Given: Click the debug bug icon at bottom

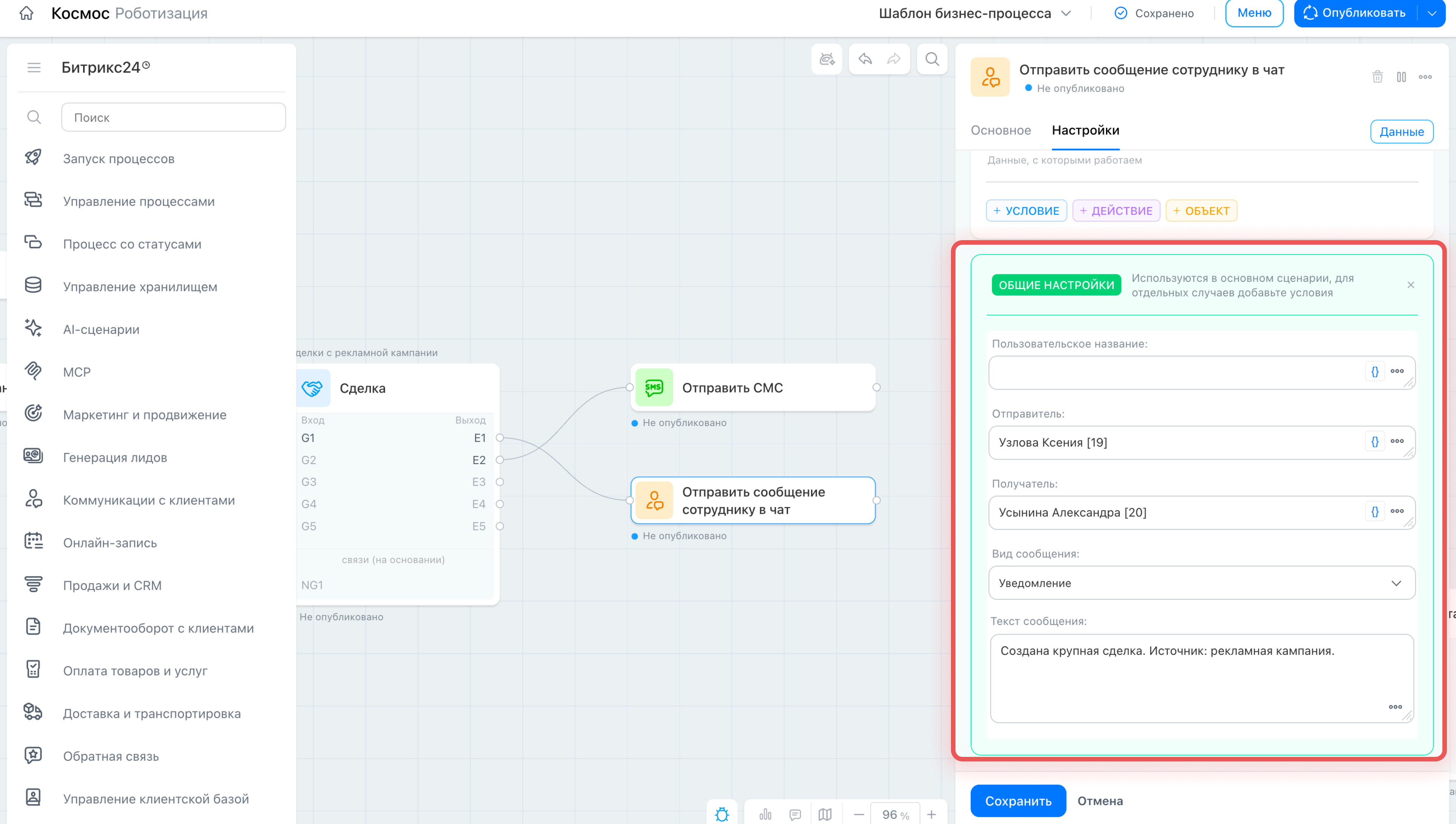Looking at the screenshot, I should point(722,815).
